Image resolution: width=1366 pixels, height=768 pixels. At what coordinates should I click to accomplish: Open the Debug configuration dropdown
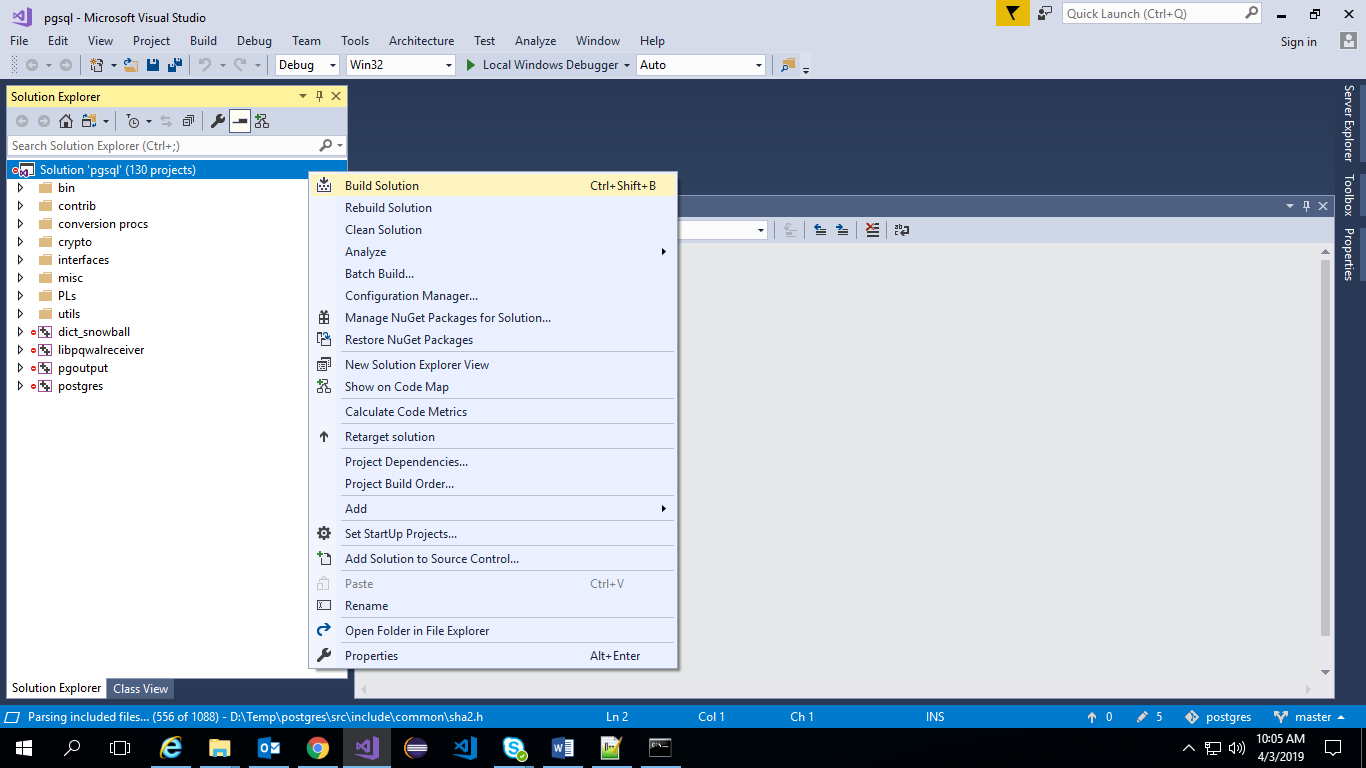click(308, 65)
